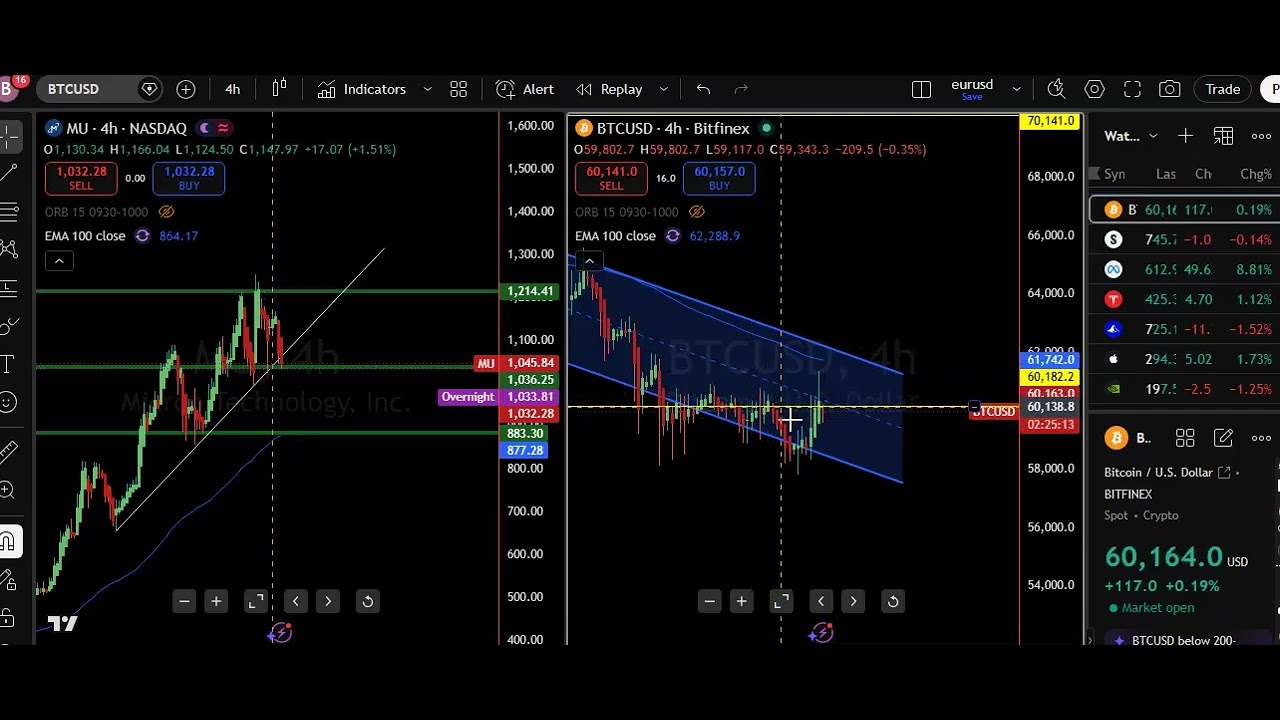Start bar Replay mode

point(609,89)
